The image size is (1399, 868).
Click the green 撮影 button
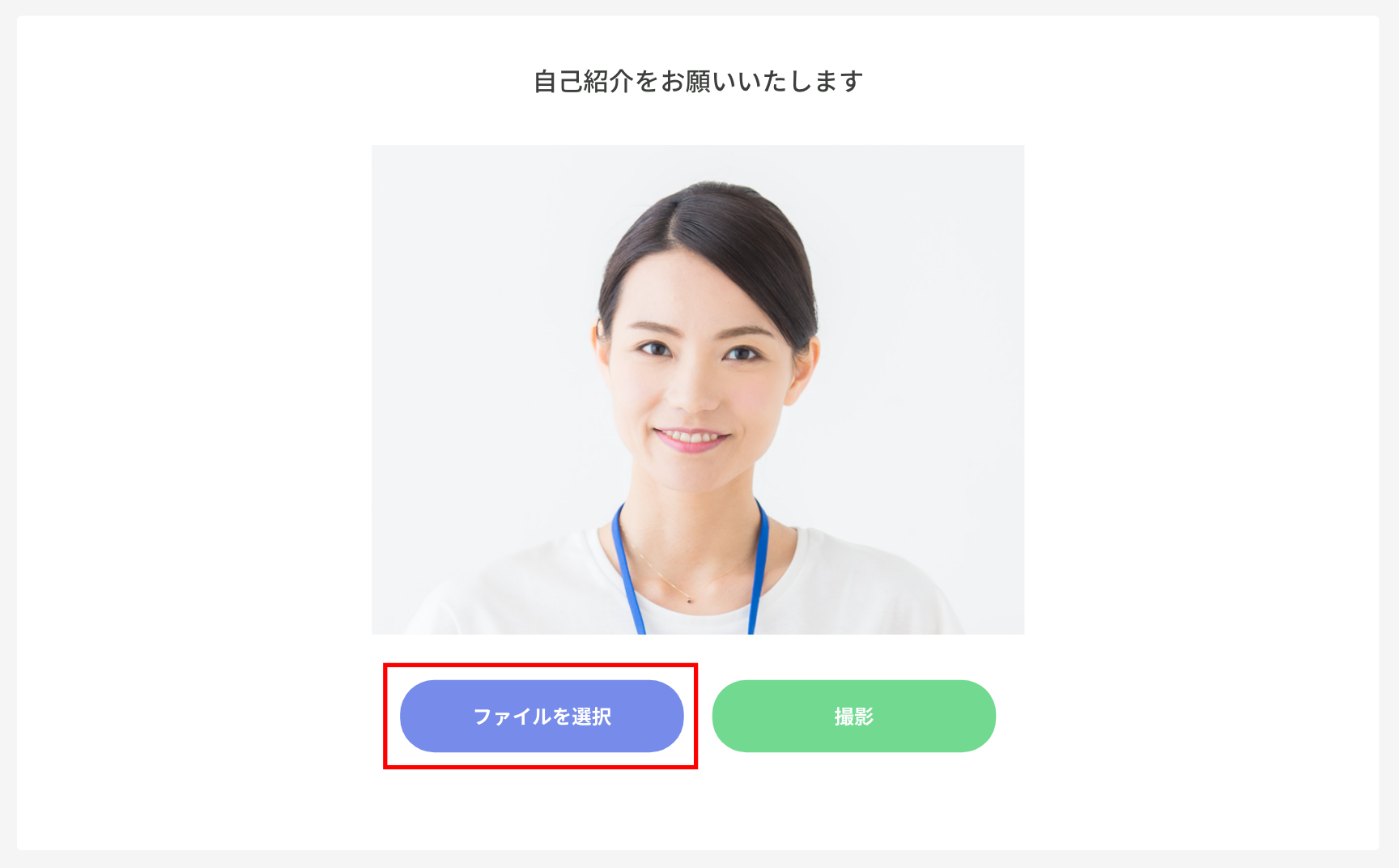[853, 716]
